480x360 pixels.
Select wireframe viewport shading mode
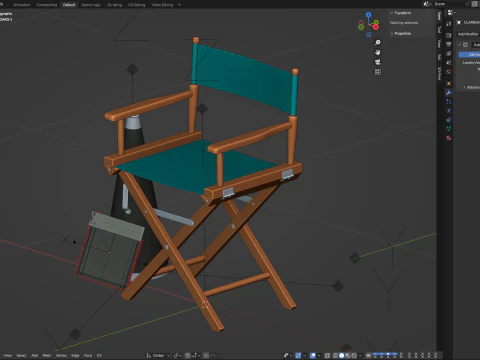point(335,355)
